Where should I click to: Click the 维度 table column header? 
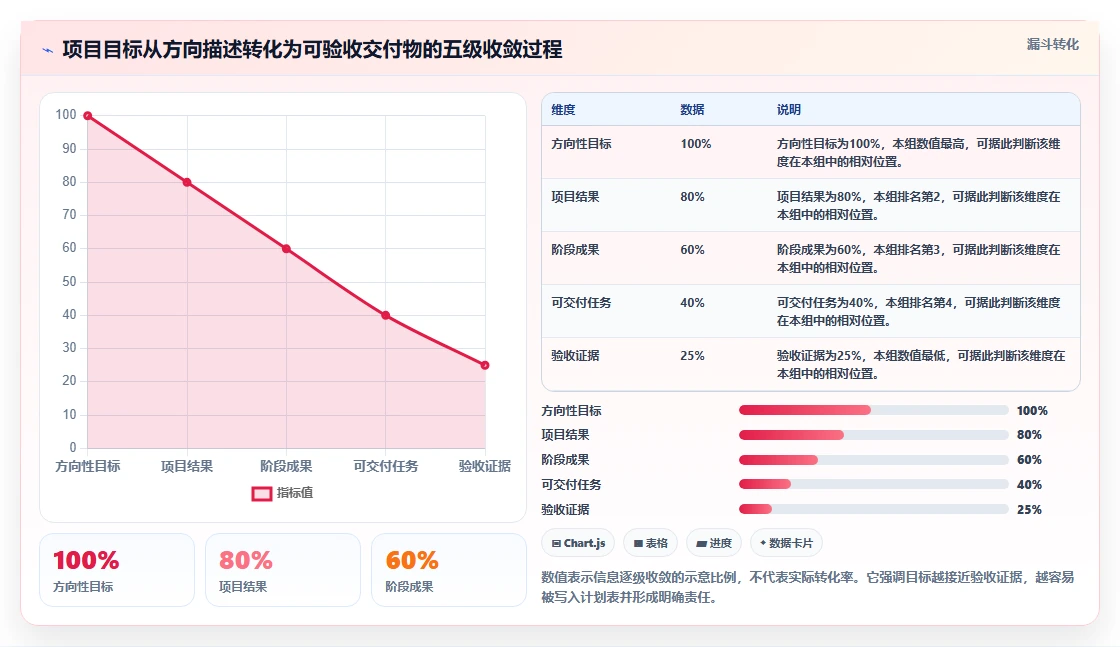coord(563,110)
